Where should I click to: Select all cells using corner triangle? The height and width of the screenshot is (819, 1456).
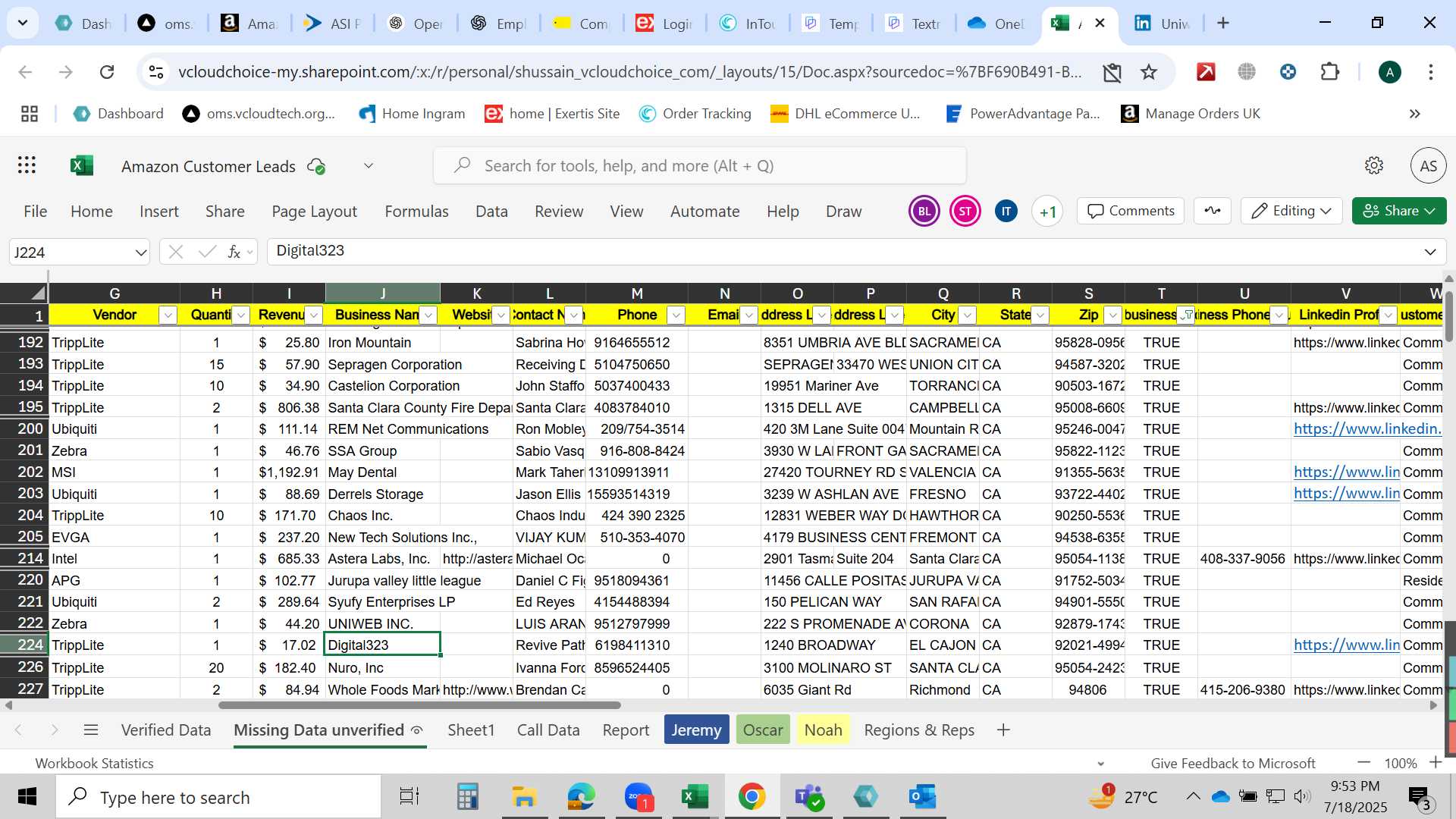pyautogui.click(x=36, y=293)
